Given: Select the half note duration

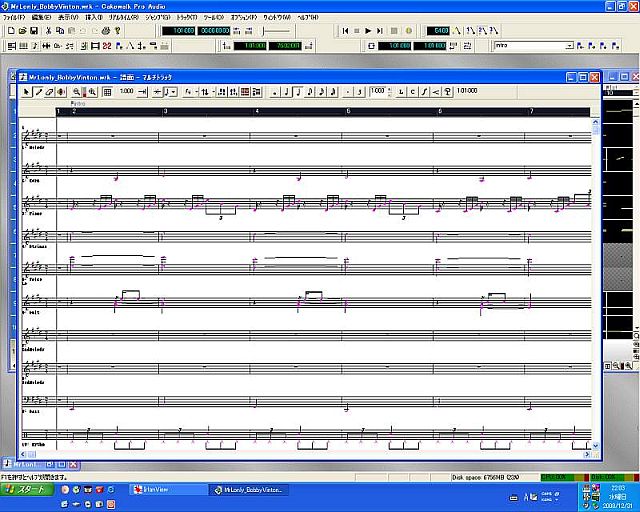Looking at the screenshot, I should coord(286,92).
